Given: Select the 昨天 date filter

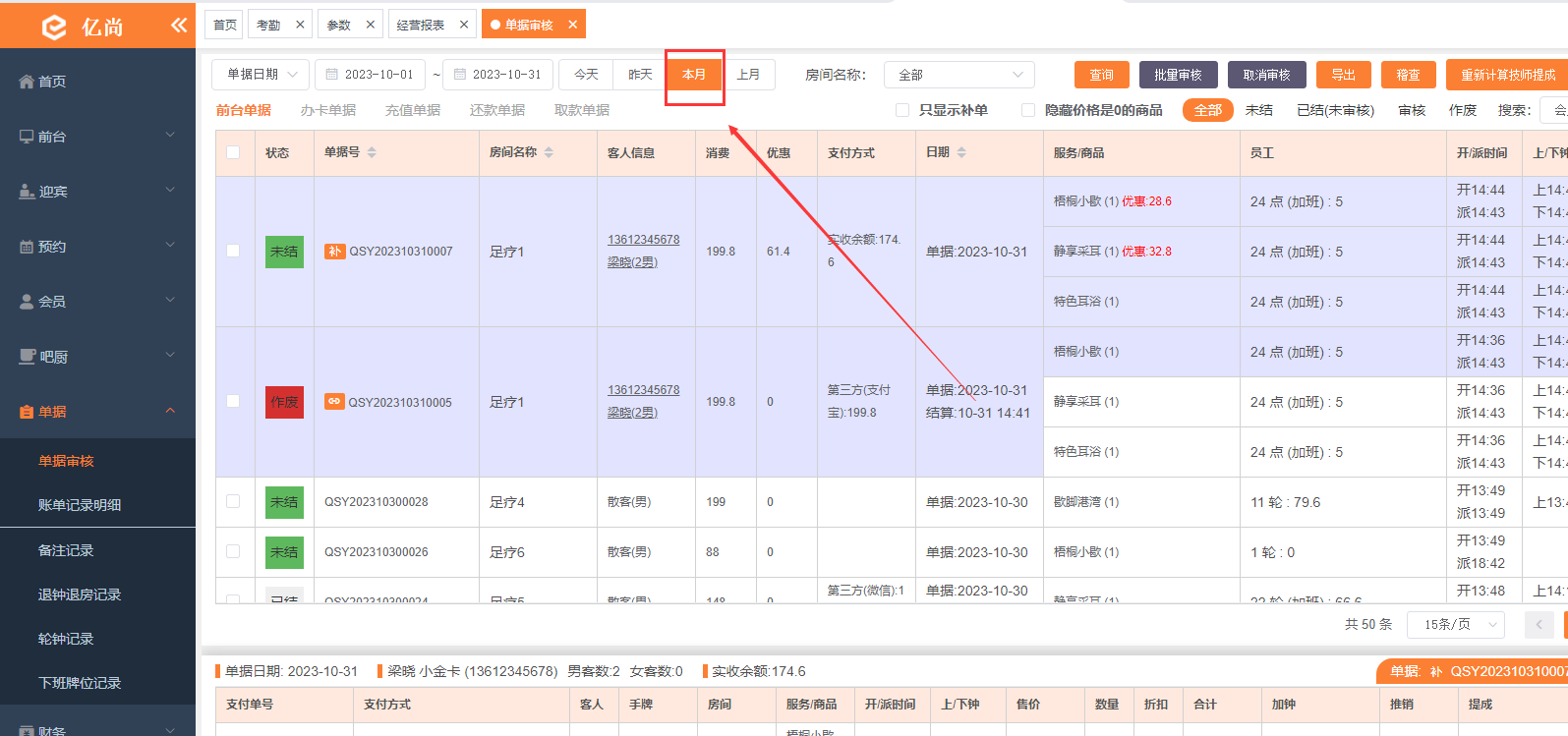Looking at the screenshot, I should (640, 75).
